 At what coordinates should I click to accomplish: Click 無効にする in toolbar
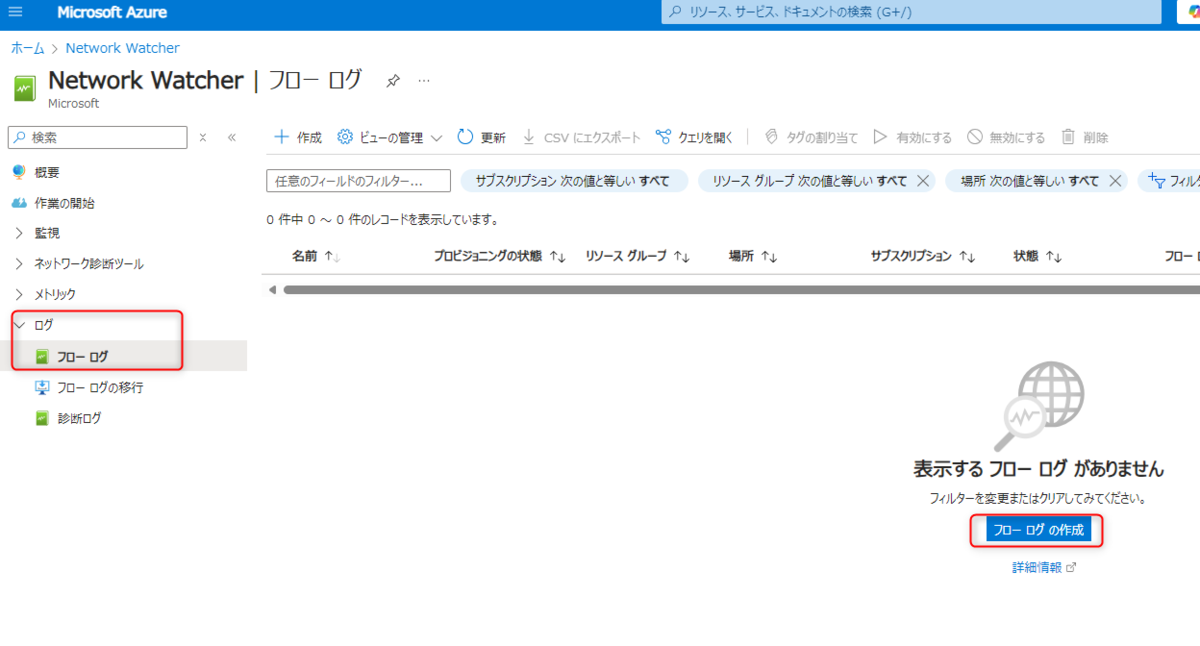[x=1005, y=137]
